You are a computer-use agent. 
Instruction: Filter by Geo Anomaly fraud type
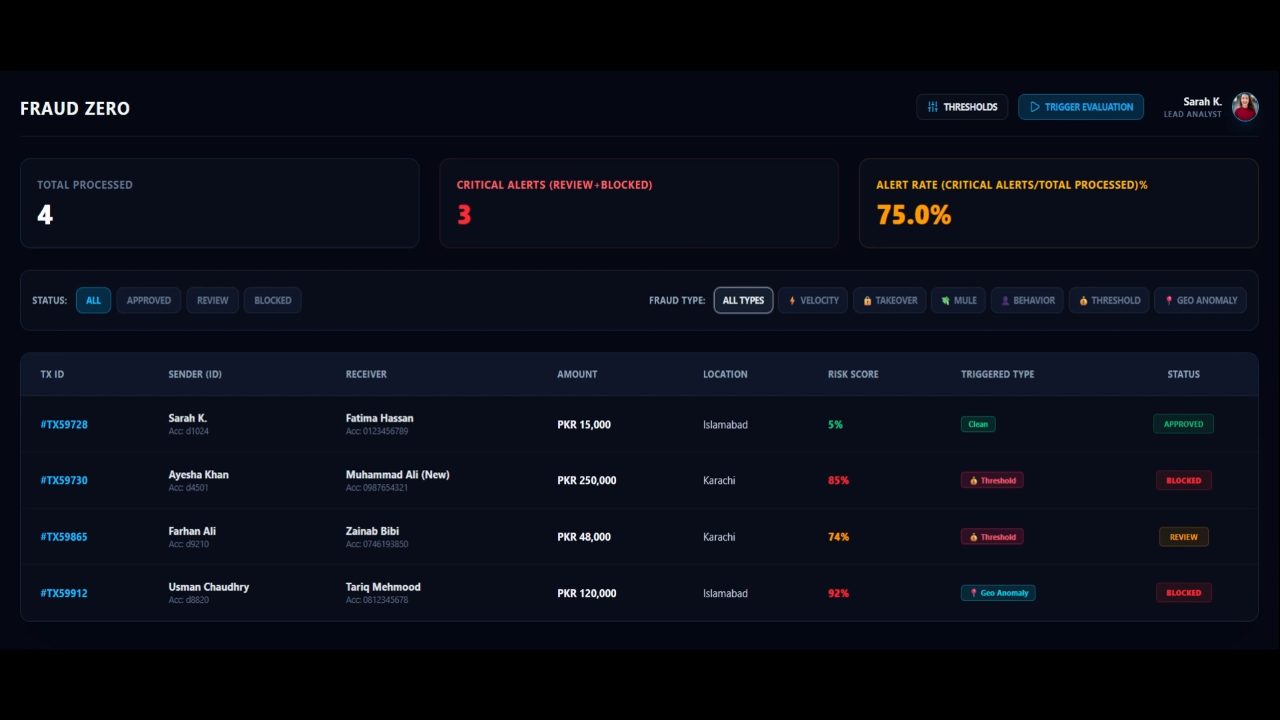1200,300
